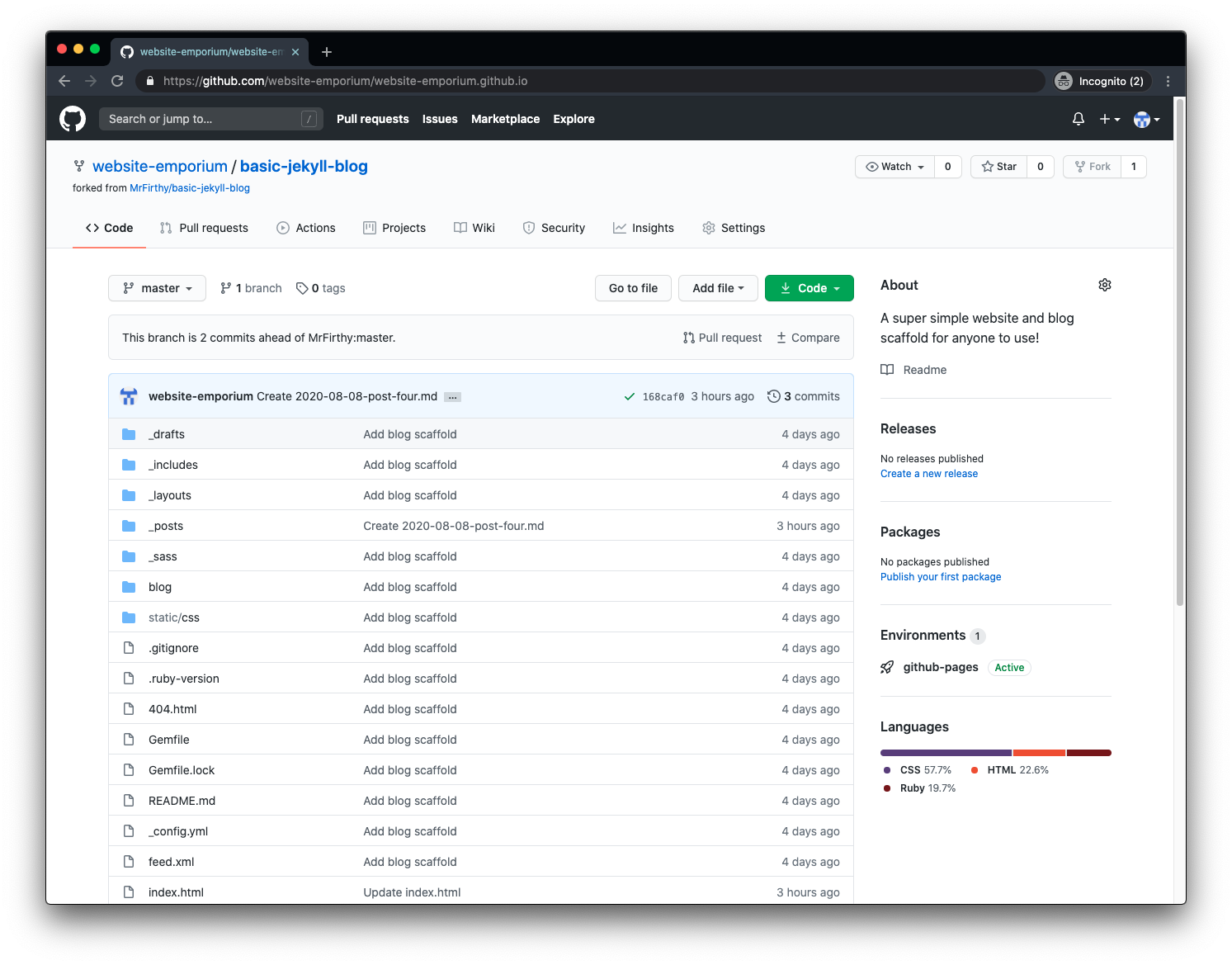Click the _includes folder icon
The image size is (1232, 965).
click(x=129, y=465)
